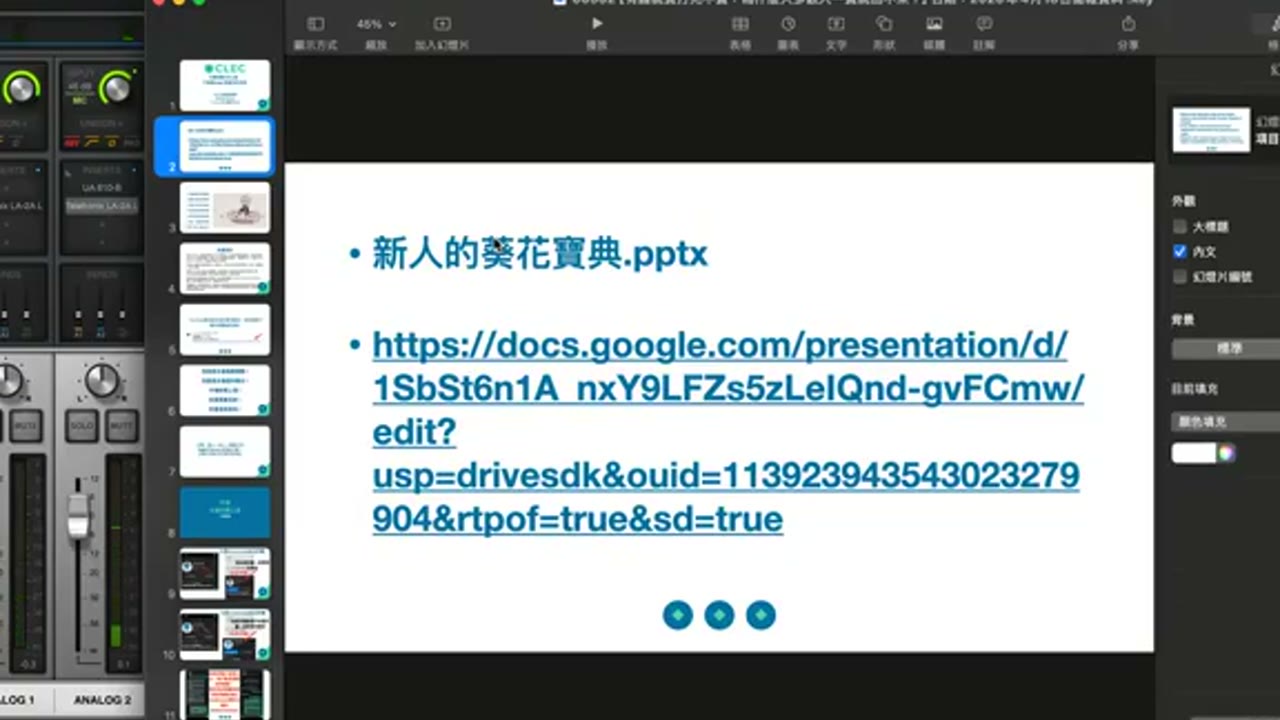Click the Play slideshow icon in toolbar
This screenshot has height=720, width=1280.
coord(597,24)
